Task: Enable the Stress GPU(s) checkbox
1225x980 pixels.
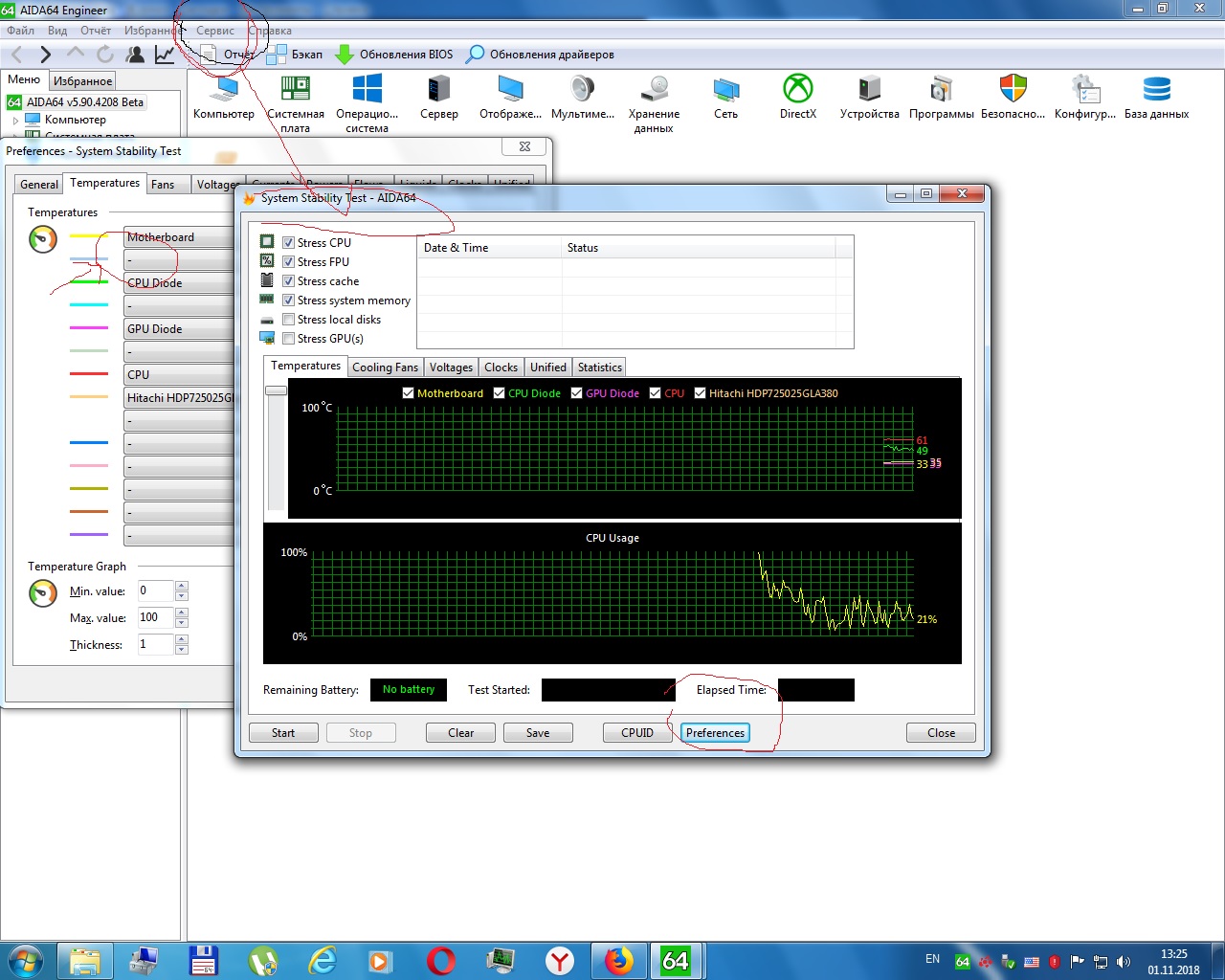Action: (288, 338)
